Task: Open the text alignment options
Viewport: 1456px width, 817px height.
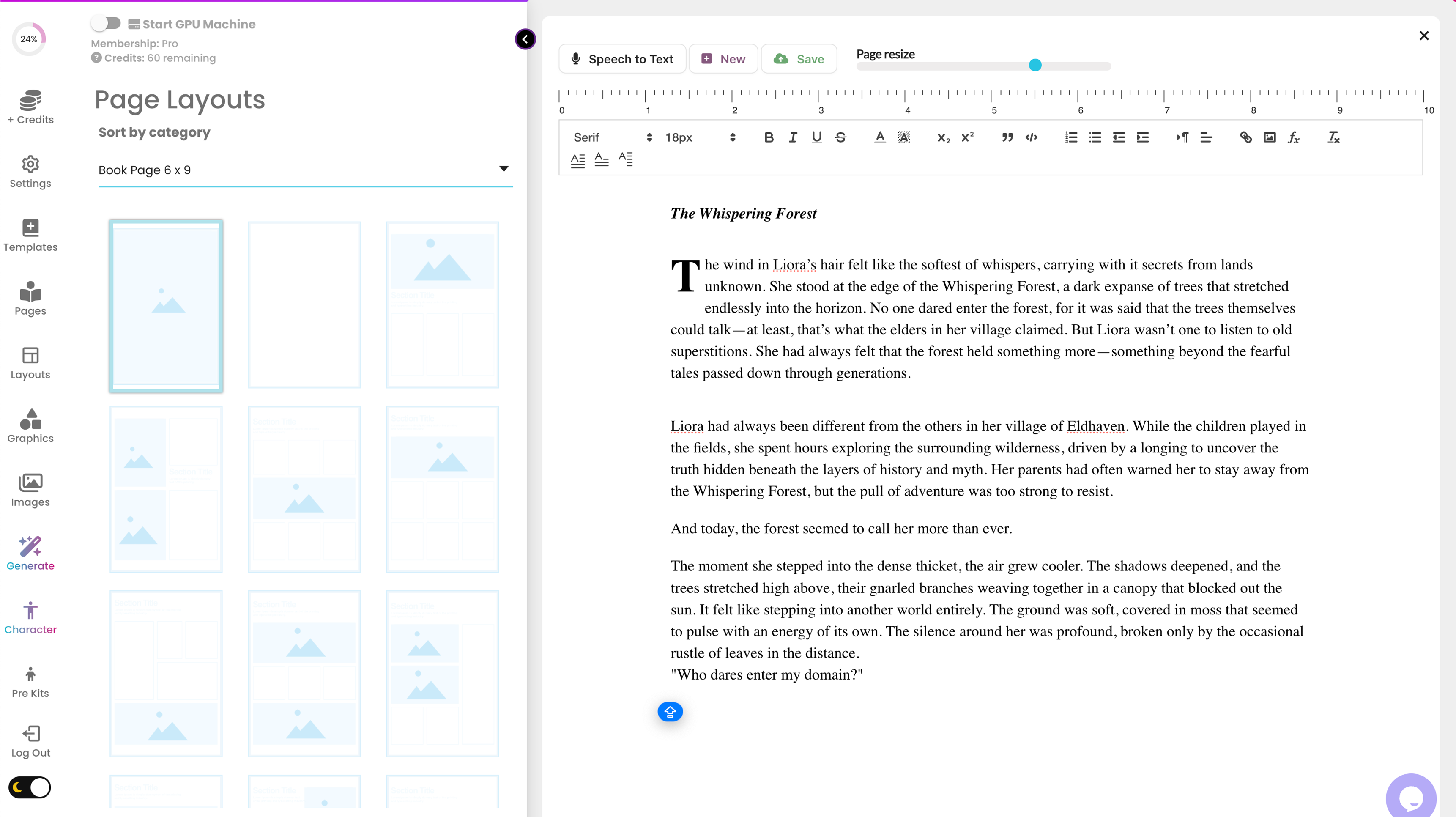Action: point(1206,137)
